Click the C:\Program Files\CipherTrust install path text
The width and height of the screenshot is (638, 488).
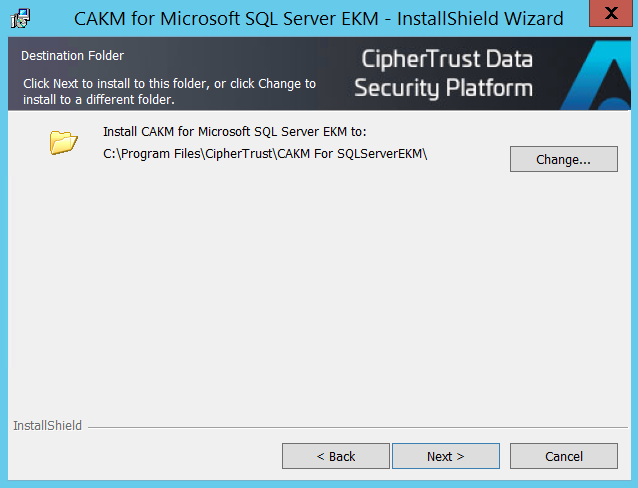[x=265, y=152]
